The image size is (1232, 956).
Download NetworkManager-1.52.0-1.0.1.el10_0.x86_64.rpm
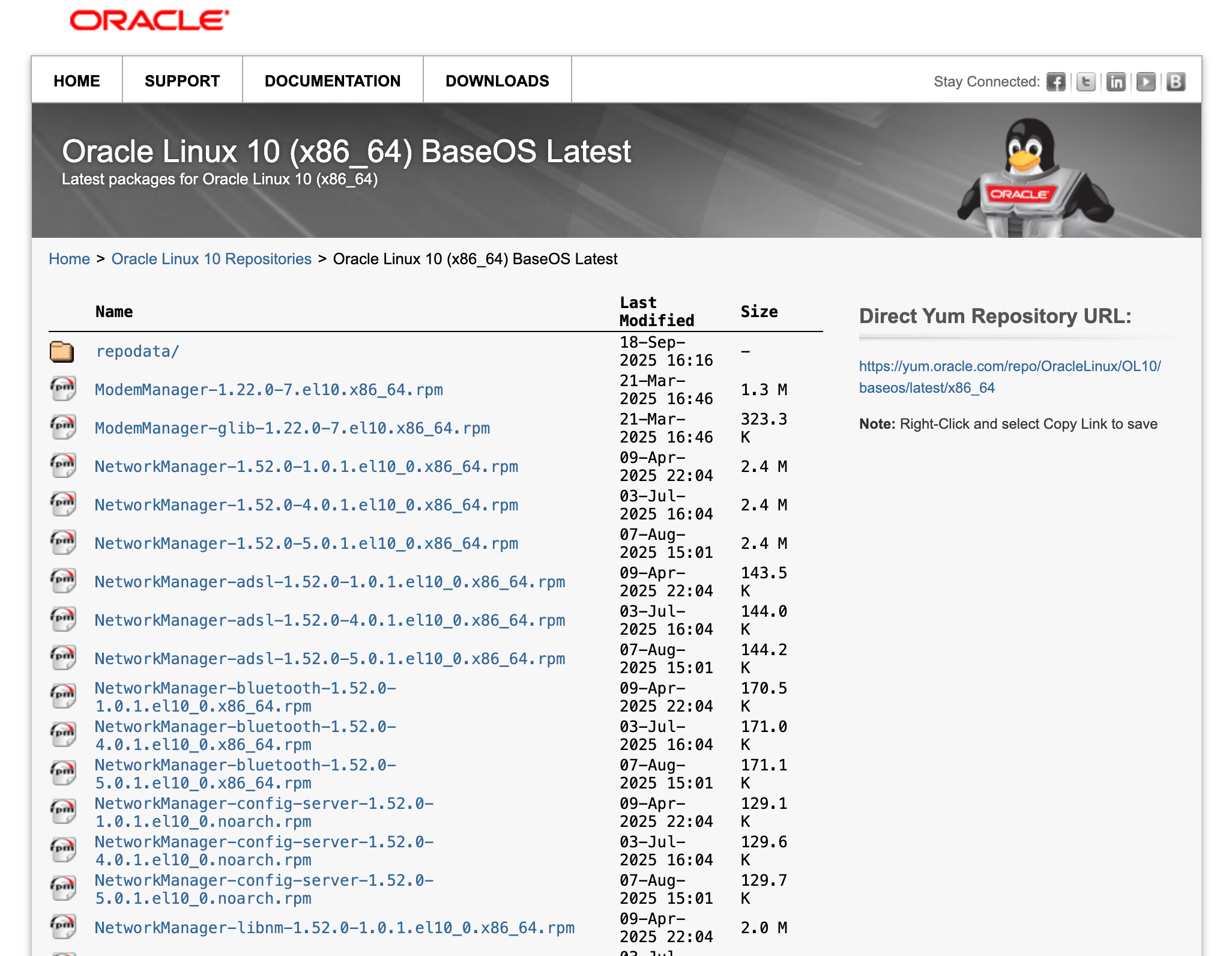click(x=306, y=467)
